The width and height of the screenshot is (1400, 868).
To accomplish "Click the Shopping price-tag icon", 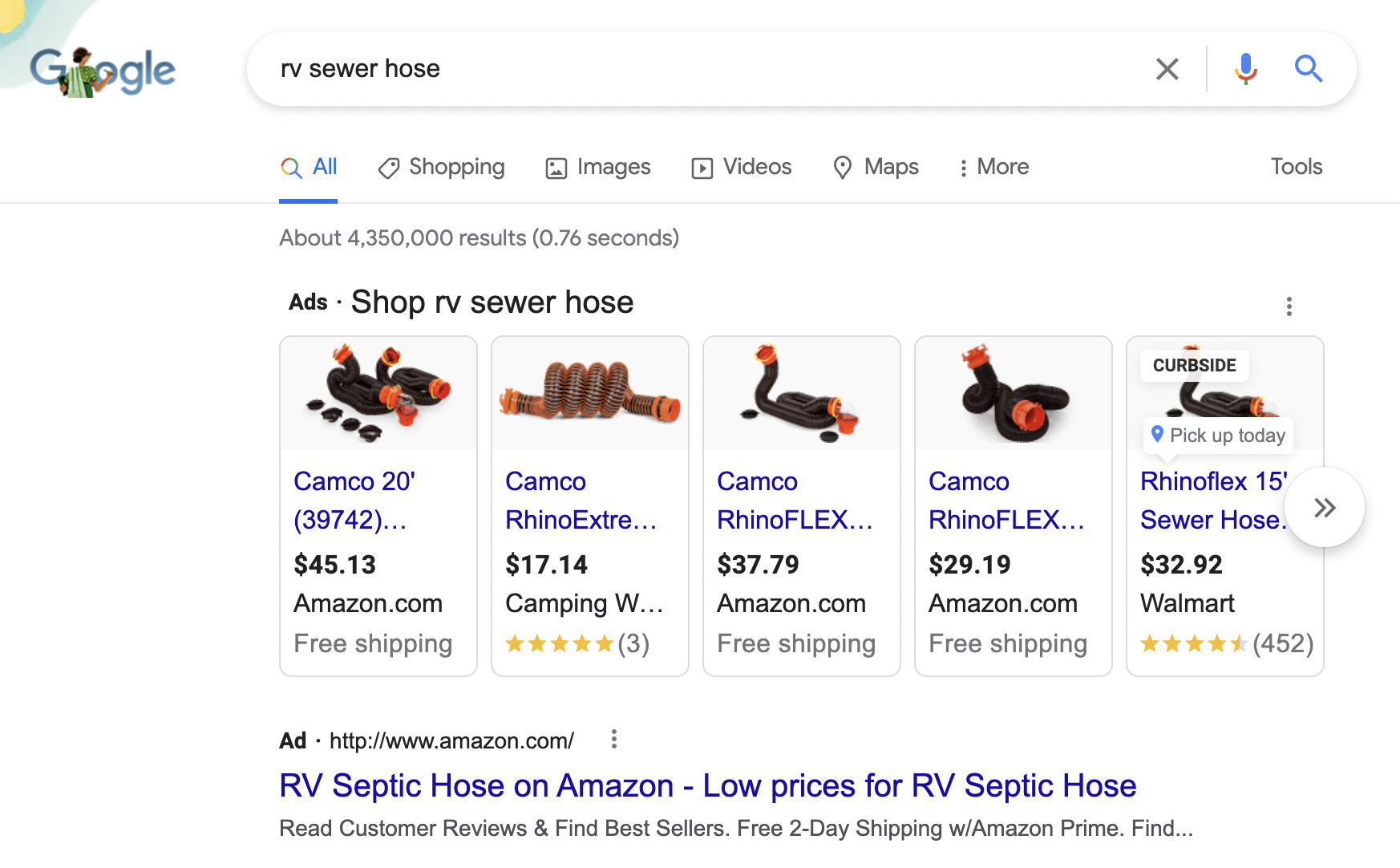I will [x=390, y=168].
